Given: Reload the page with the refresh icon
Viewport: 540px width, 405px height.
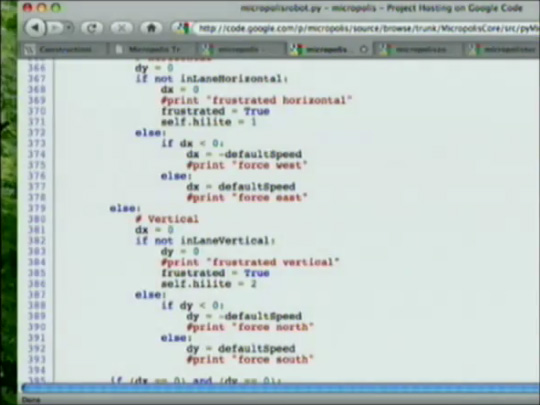Looking at the screenshot, I should [x=92, y=28].
